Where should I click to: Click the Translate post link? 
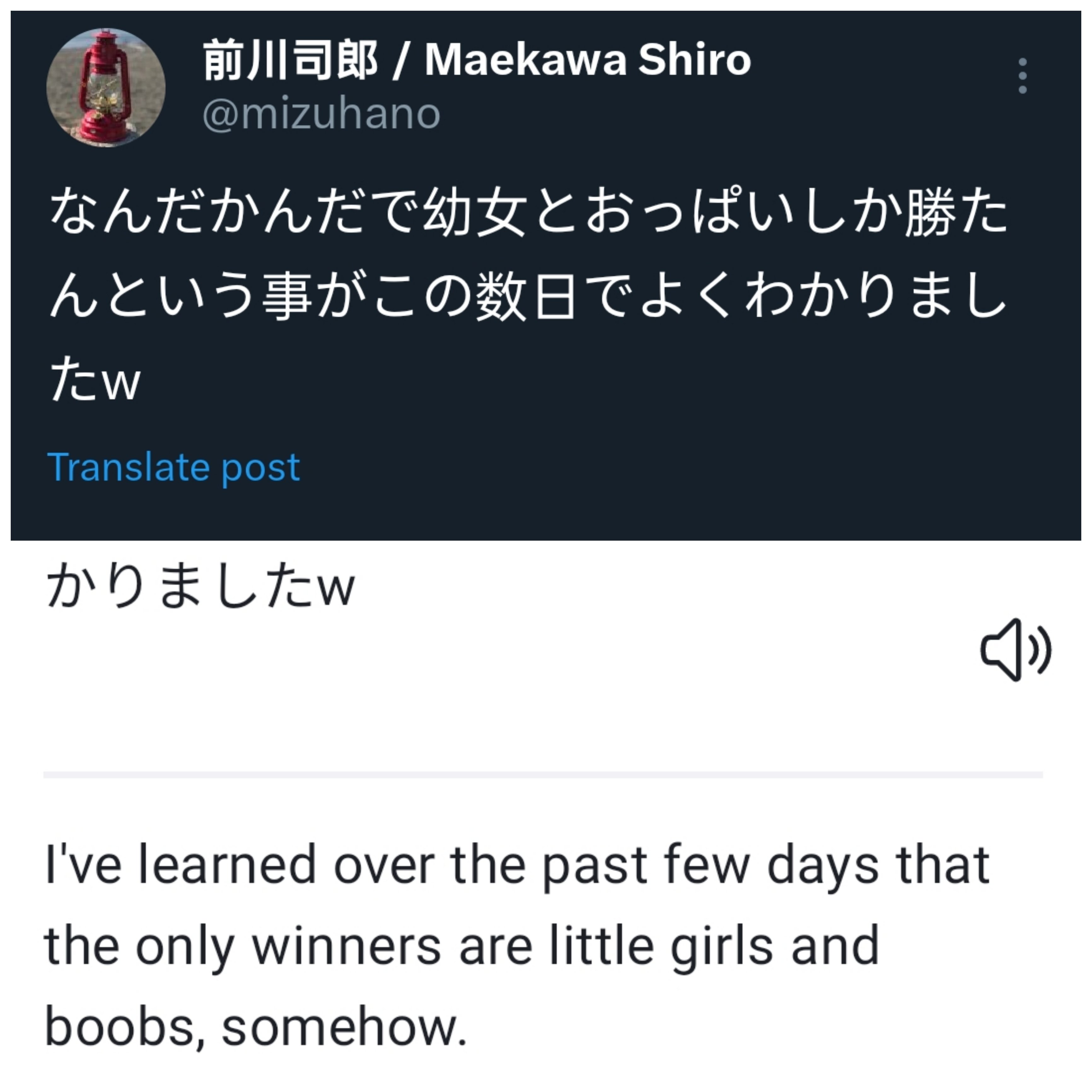click(173, 468)
